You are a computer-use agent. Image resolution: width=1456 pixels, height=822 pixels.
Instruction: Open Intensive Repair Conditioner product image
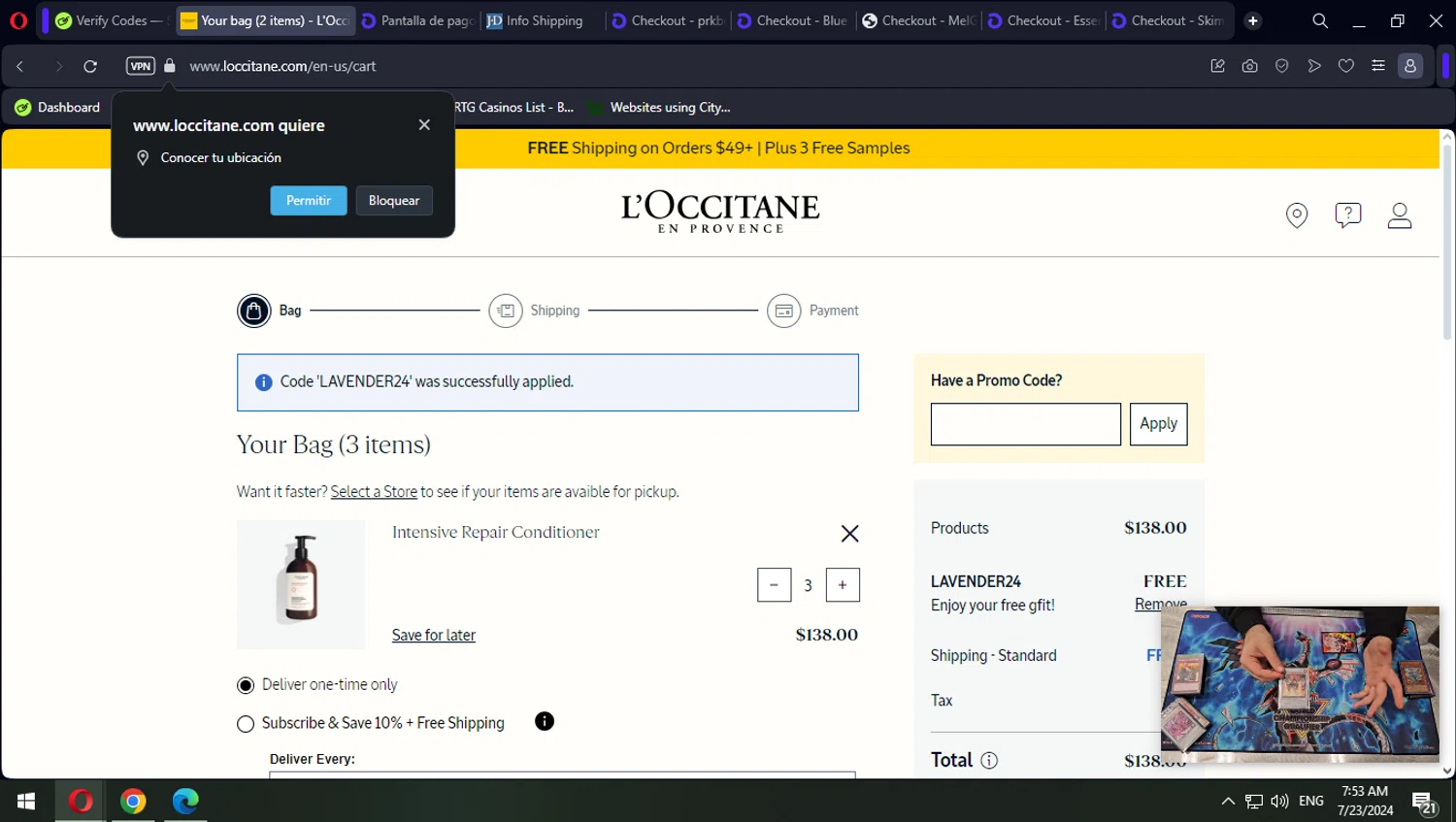tap(301, 584)
